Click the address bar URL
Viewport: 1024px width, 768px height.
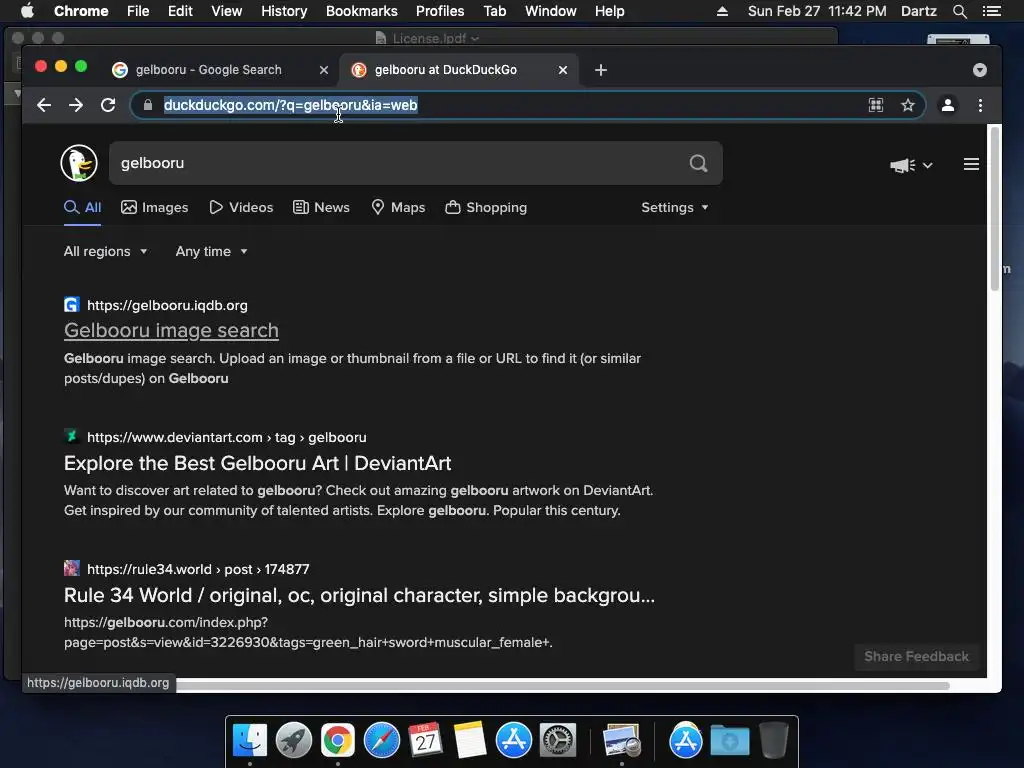(291, 105)
